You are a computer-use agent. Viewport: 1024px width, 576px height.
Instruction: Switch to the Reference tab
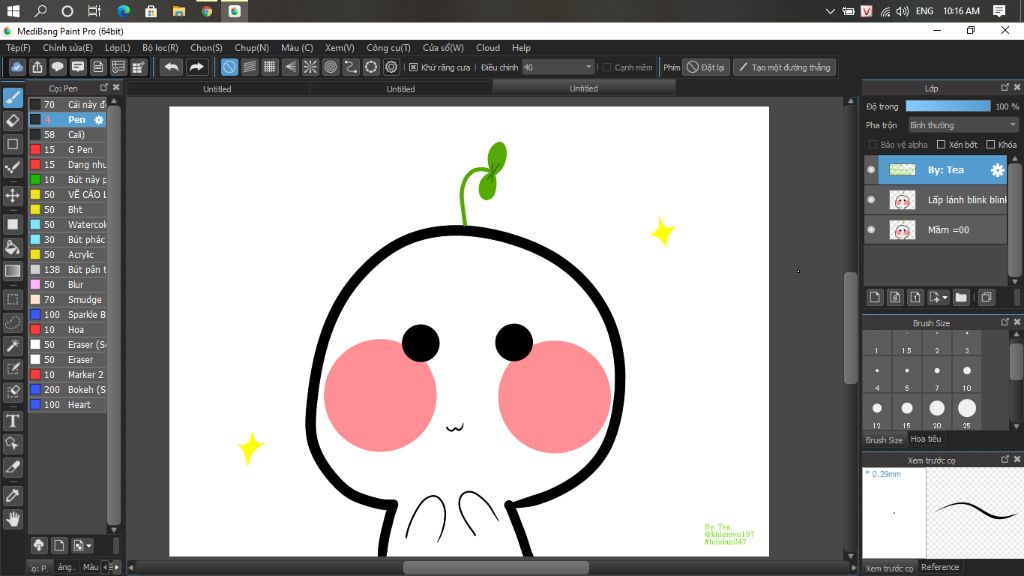point(940,567)
